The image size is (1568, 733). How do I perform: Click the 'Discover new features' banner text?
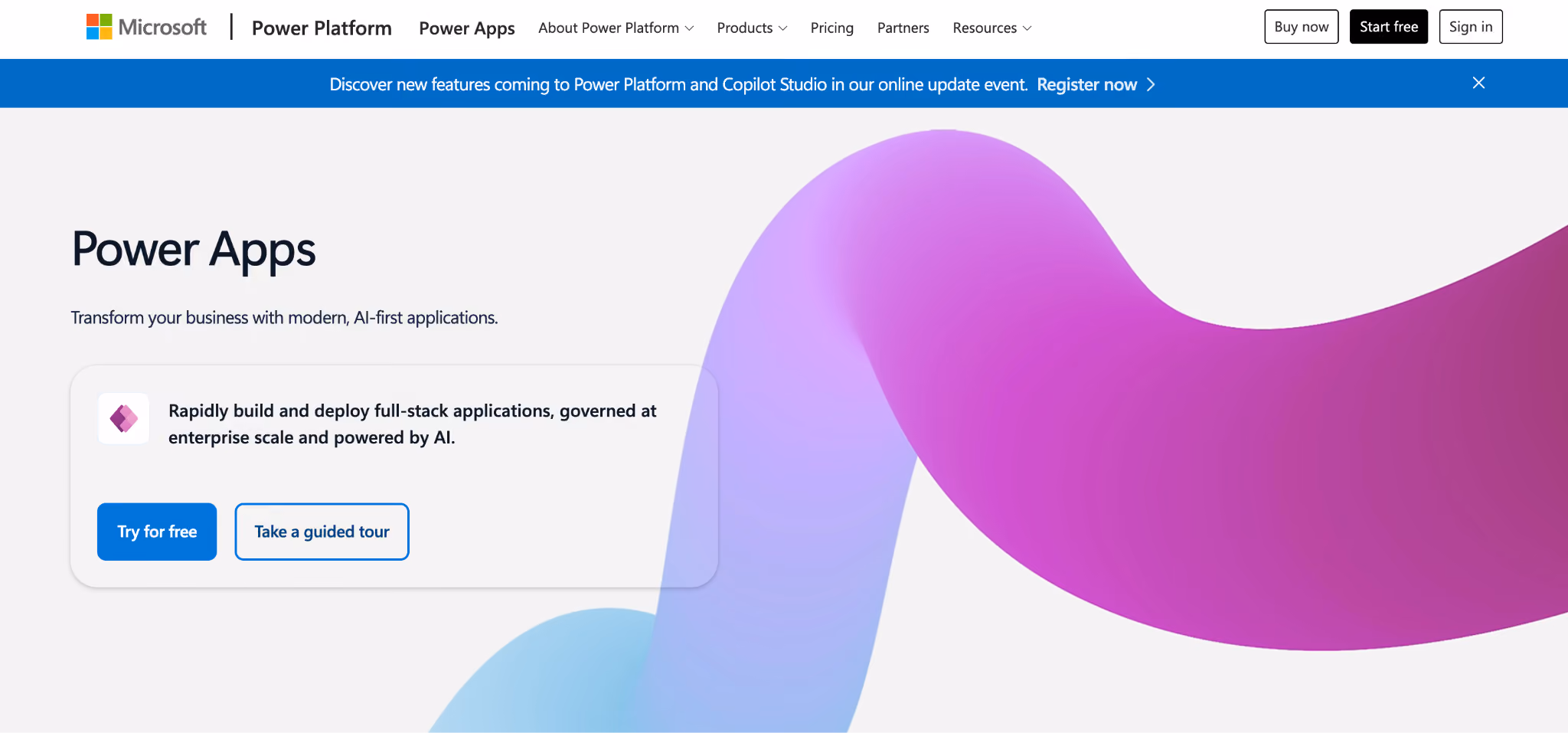(678, 84)
